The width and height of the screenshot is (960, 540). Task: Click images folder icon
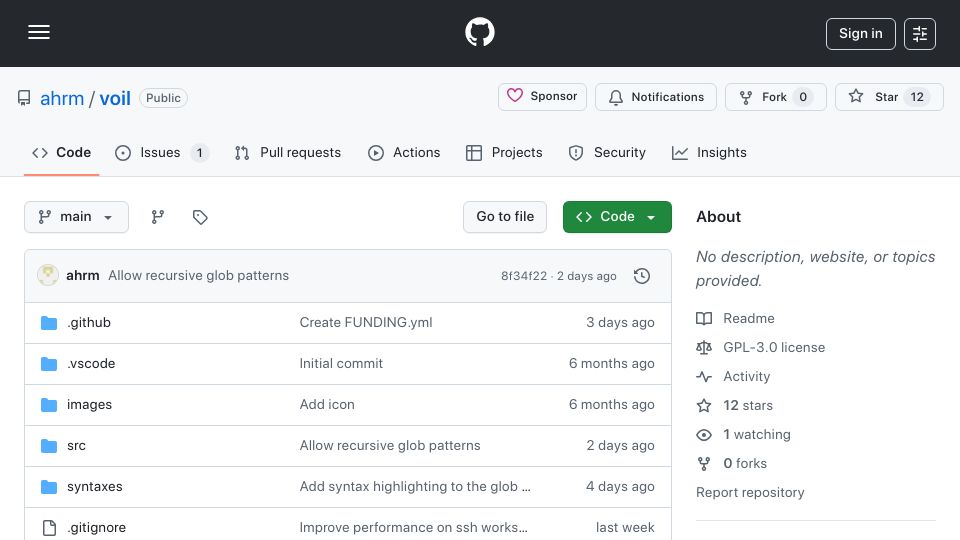click(49, 405)
